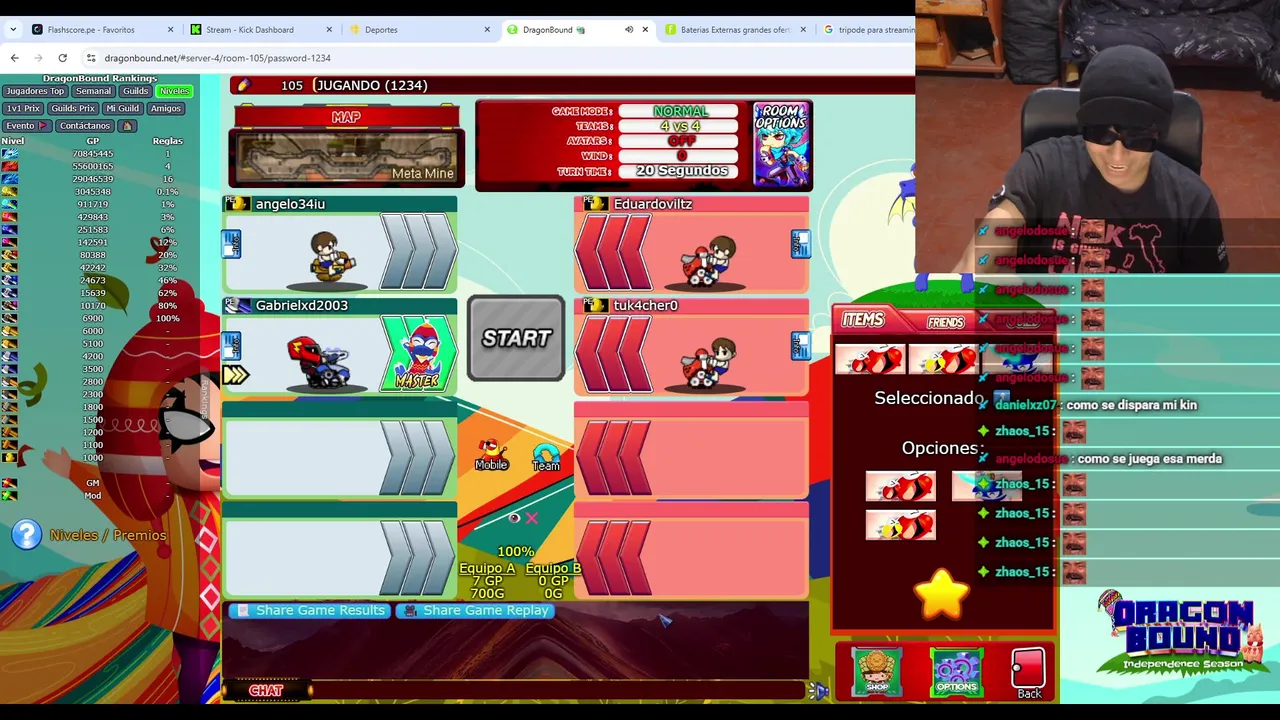This screenshot has height=720, width=1280.
Task: Mute the DragonBound tab audio icon
Action: click(x=629, y=30)
